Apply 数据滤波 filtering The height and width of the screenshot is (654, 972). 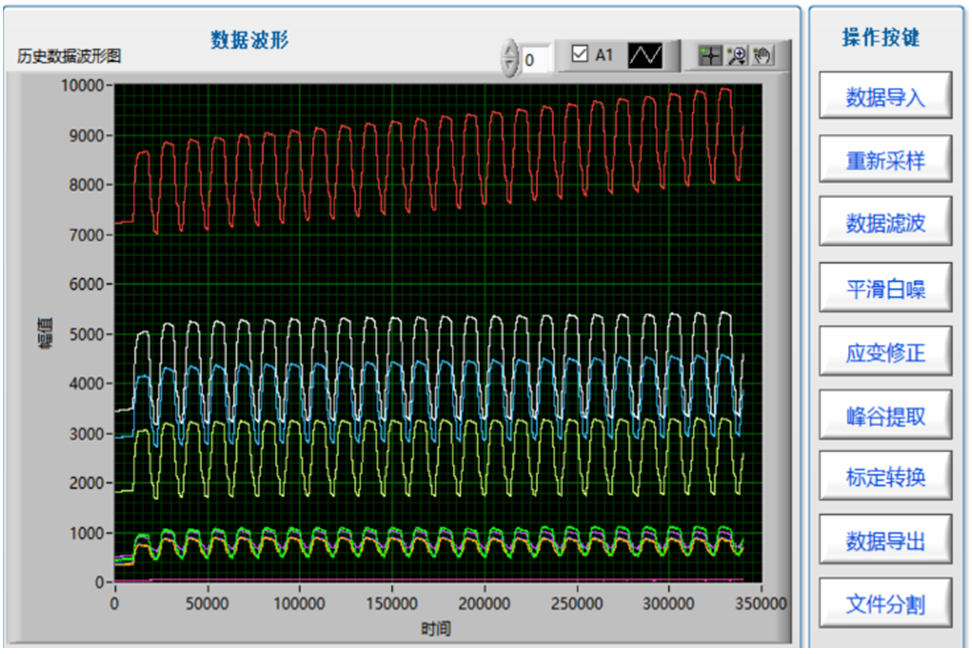pos(885,224)
